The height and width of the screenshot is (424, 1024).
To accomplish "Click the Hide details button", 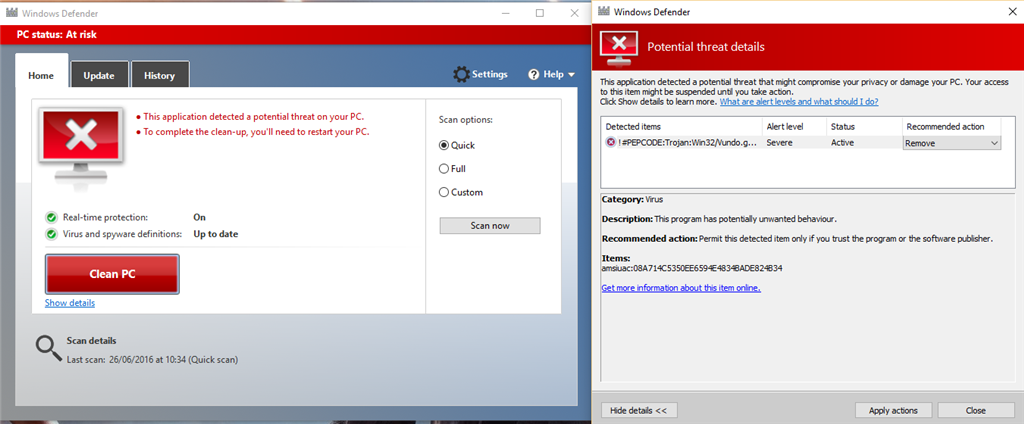I will [x=639, y=410].
